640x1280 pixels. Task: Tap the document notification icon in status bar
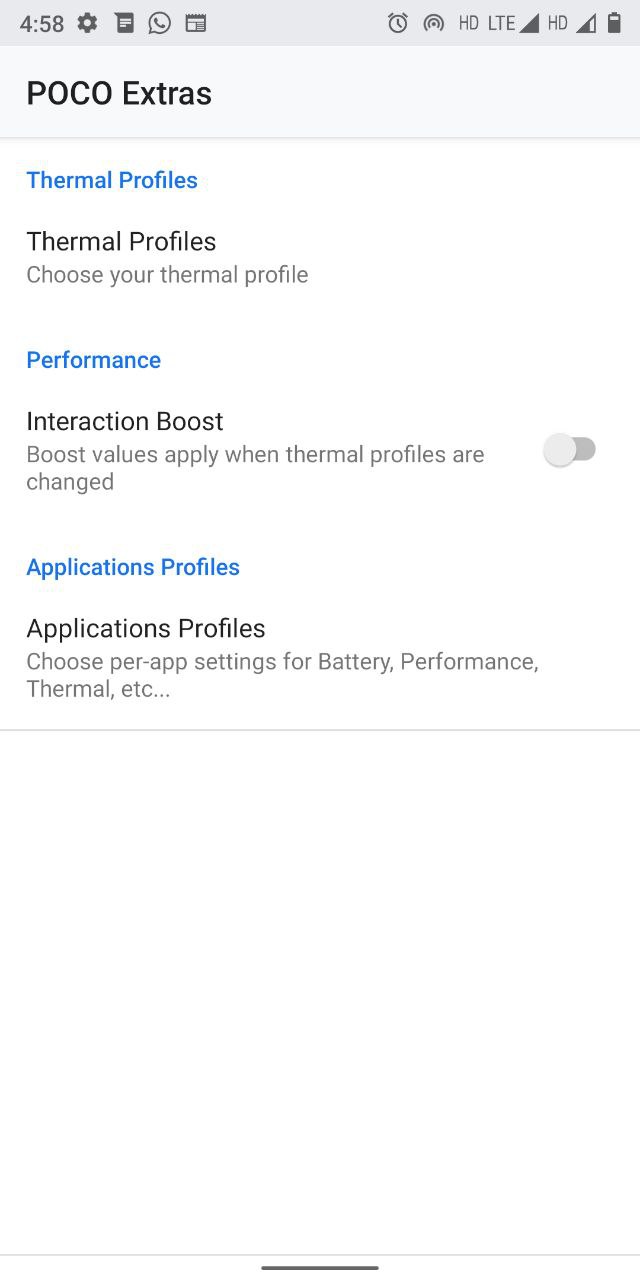click(x=124, y=23)
